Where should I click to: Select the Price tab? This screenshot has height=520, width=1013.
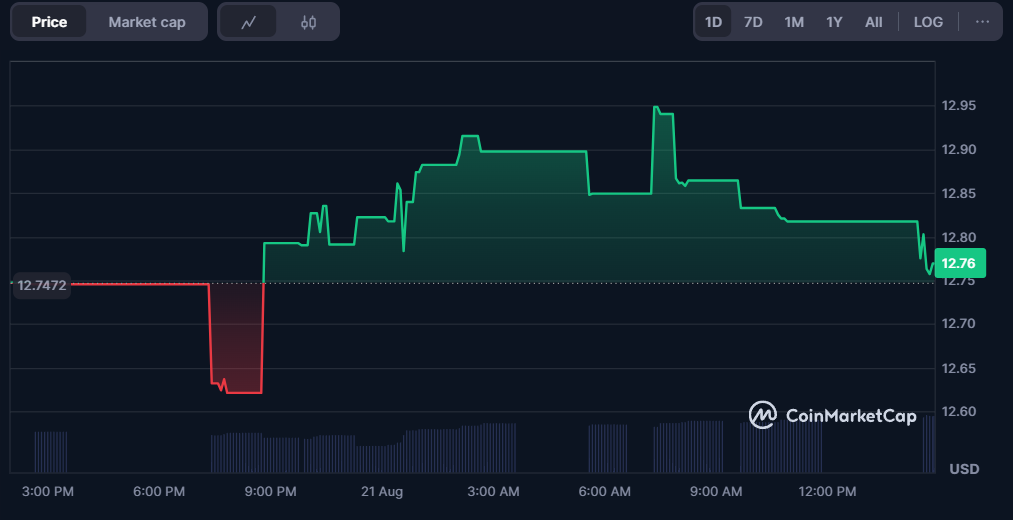pyautogui.click(x=49, y=22)
